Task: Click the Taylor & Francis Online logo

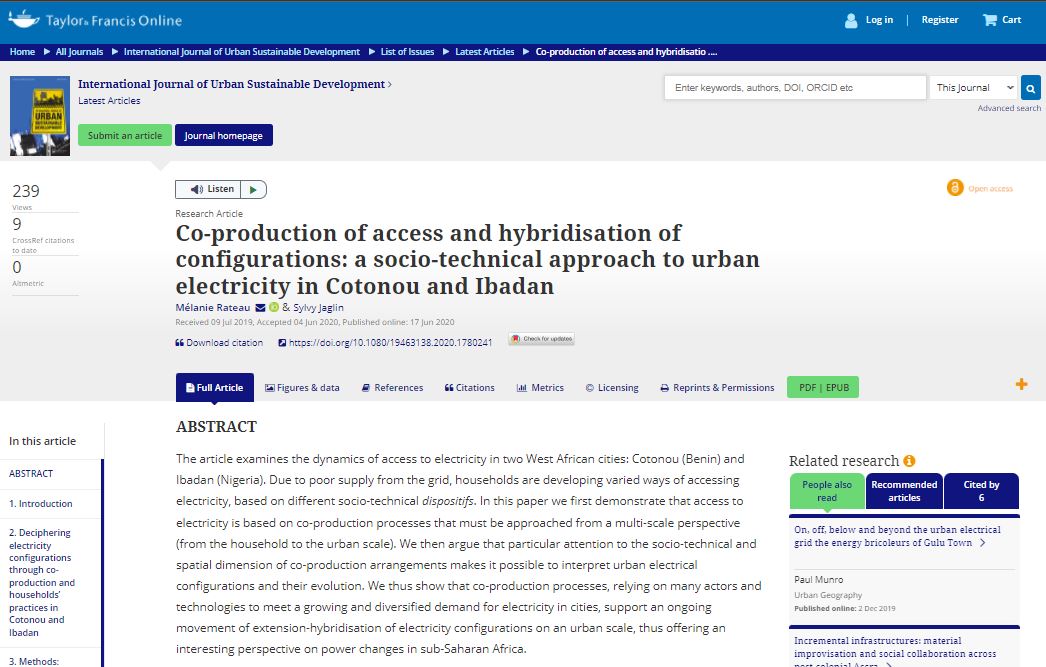Action: point(95,20)
